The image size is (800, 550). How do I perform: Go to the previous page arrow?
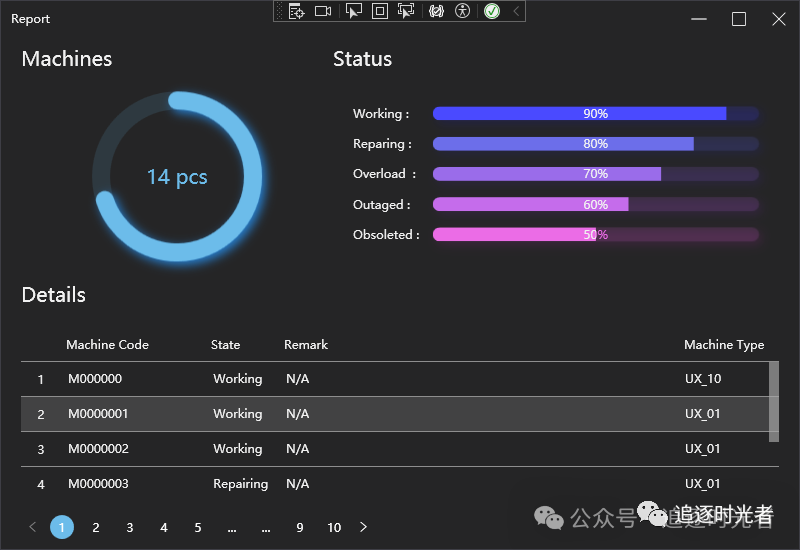33,527
